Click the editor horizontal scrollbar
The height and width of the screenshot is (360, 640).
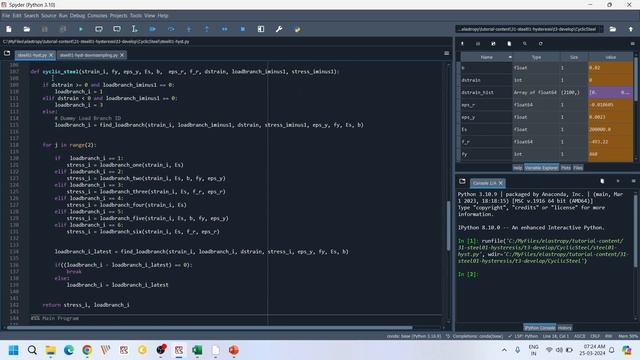210,327
